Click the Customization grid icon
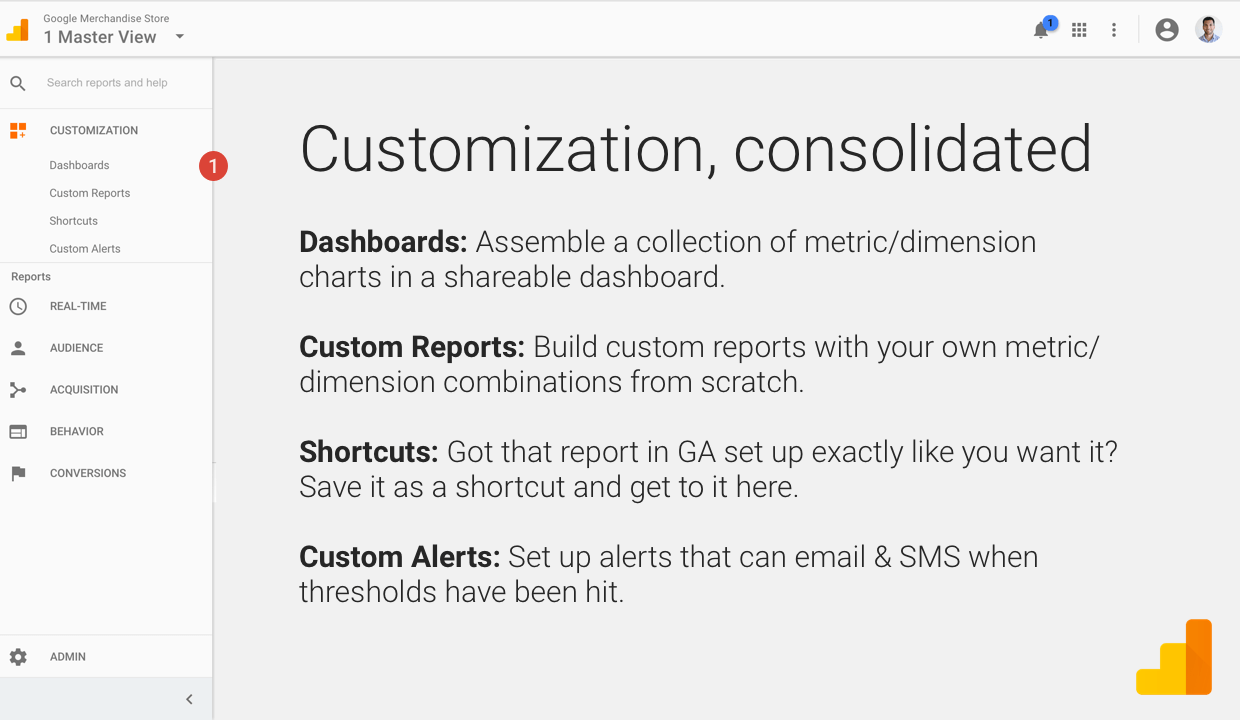 pos(17,129)
